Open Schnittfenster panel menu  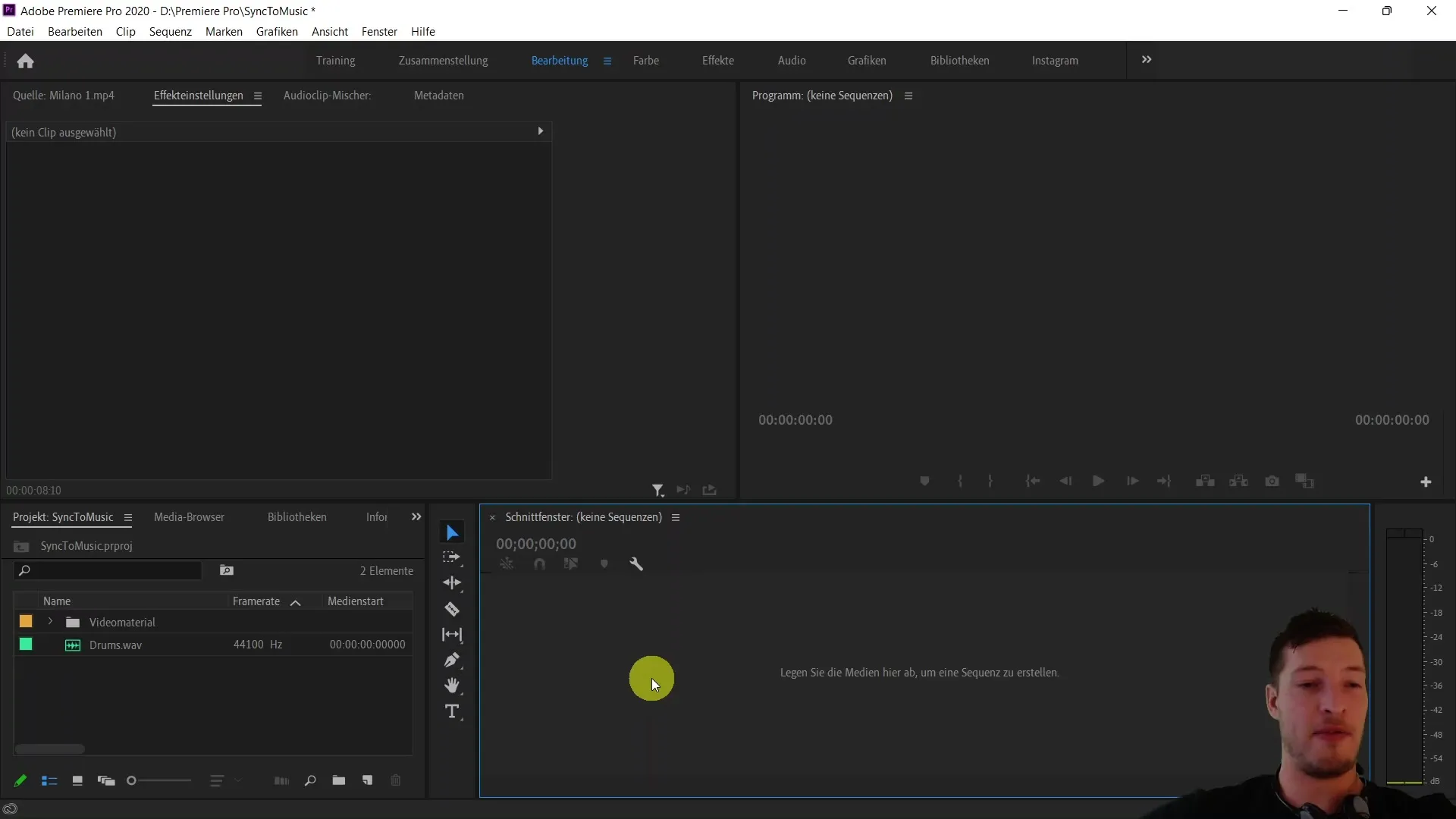676,518
